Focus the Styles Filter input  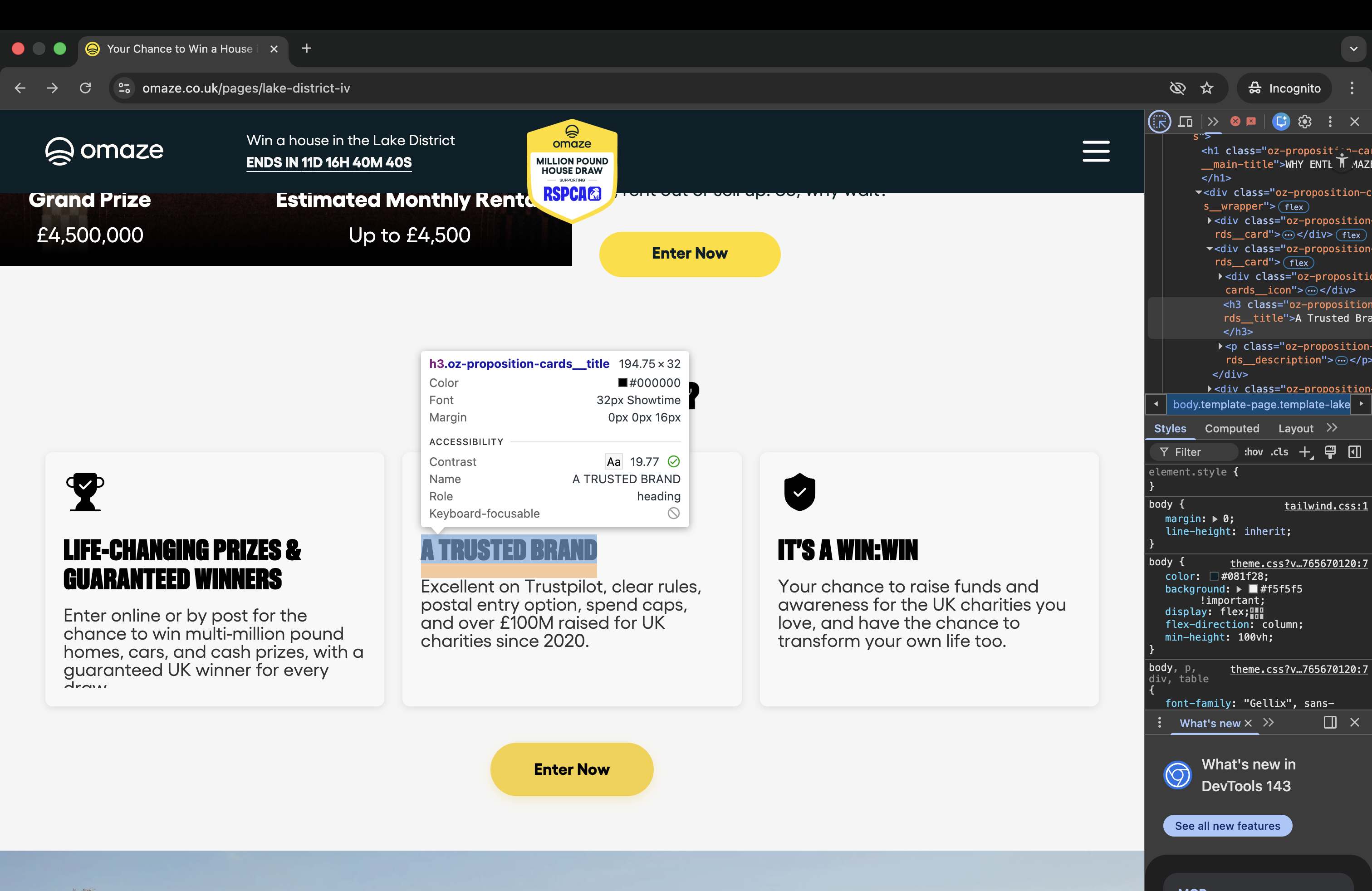click(x=1194, y=452)
